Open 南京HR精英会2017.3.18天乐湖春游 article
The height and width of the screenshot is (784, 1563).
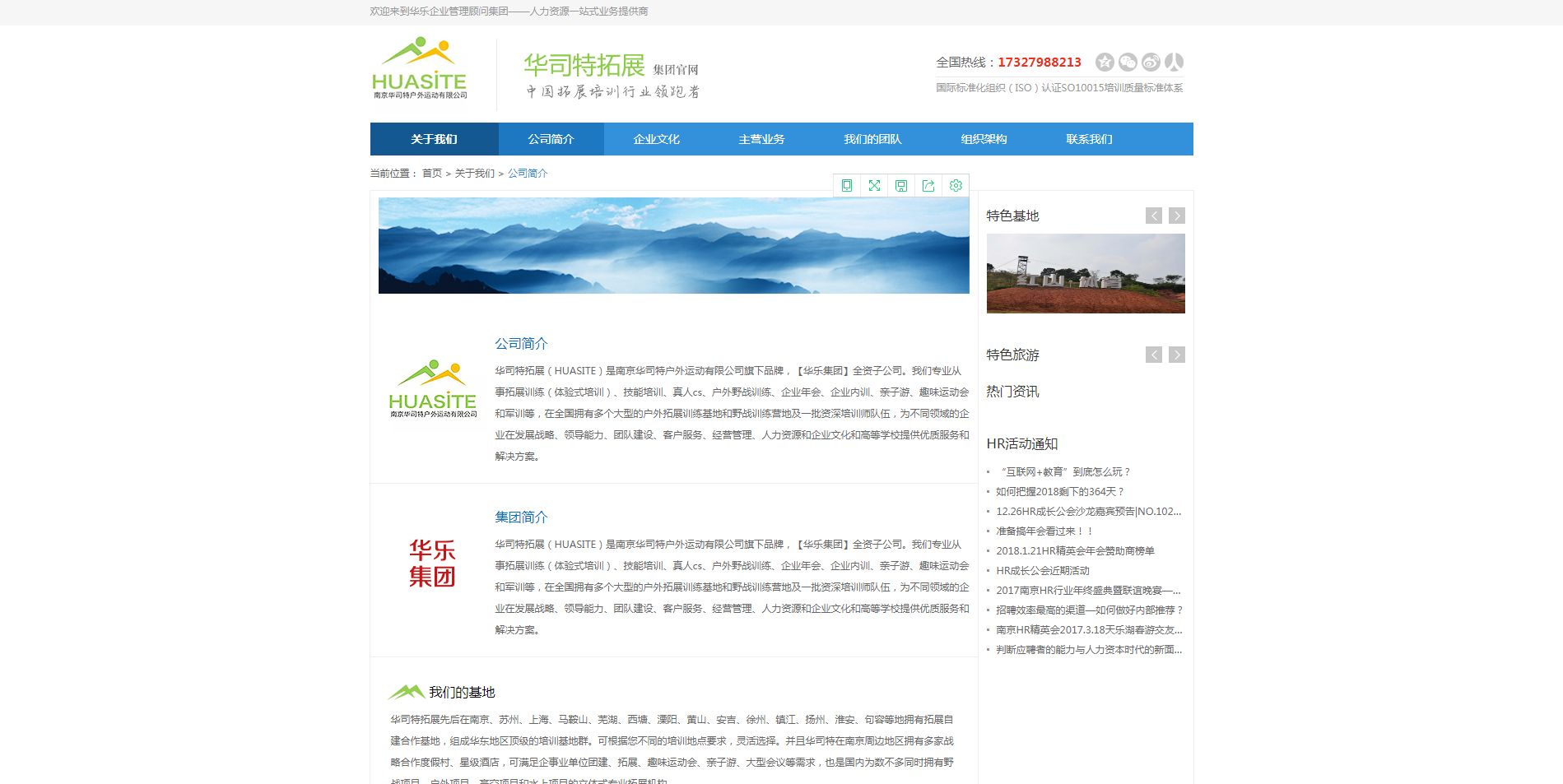[x=1089, y=630]
